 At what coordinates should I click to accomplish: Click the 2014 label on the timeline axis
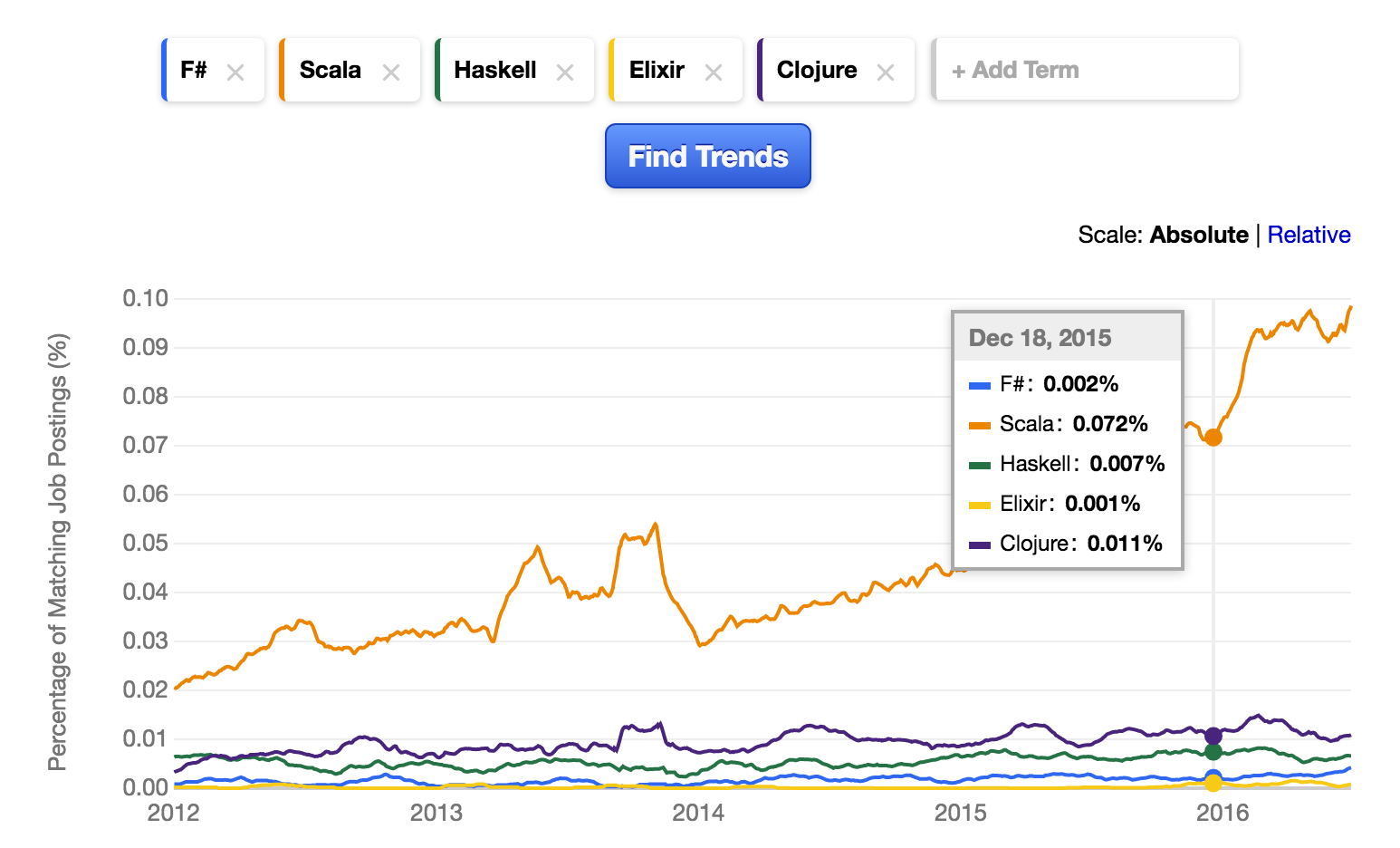(x=698, y=813)
